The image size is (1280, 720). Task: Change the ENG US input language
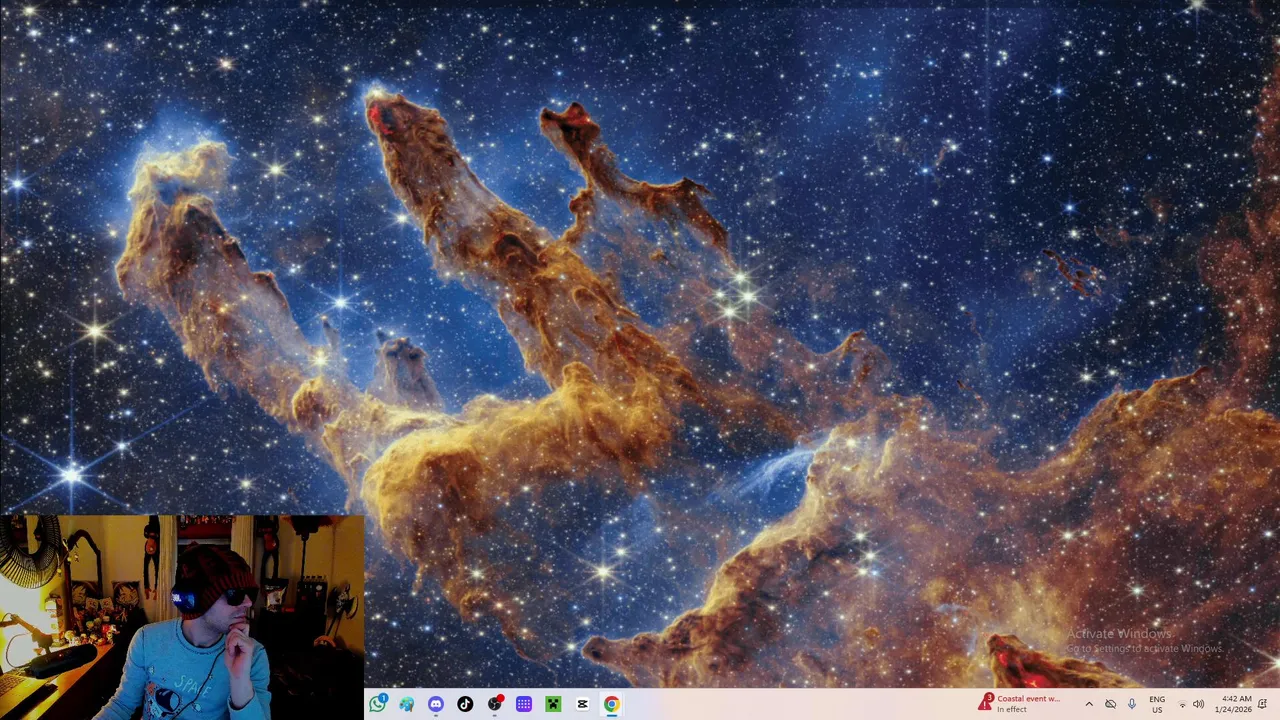click(1157, 704)
